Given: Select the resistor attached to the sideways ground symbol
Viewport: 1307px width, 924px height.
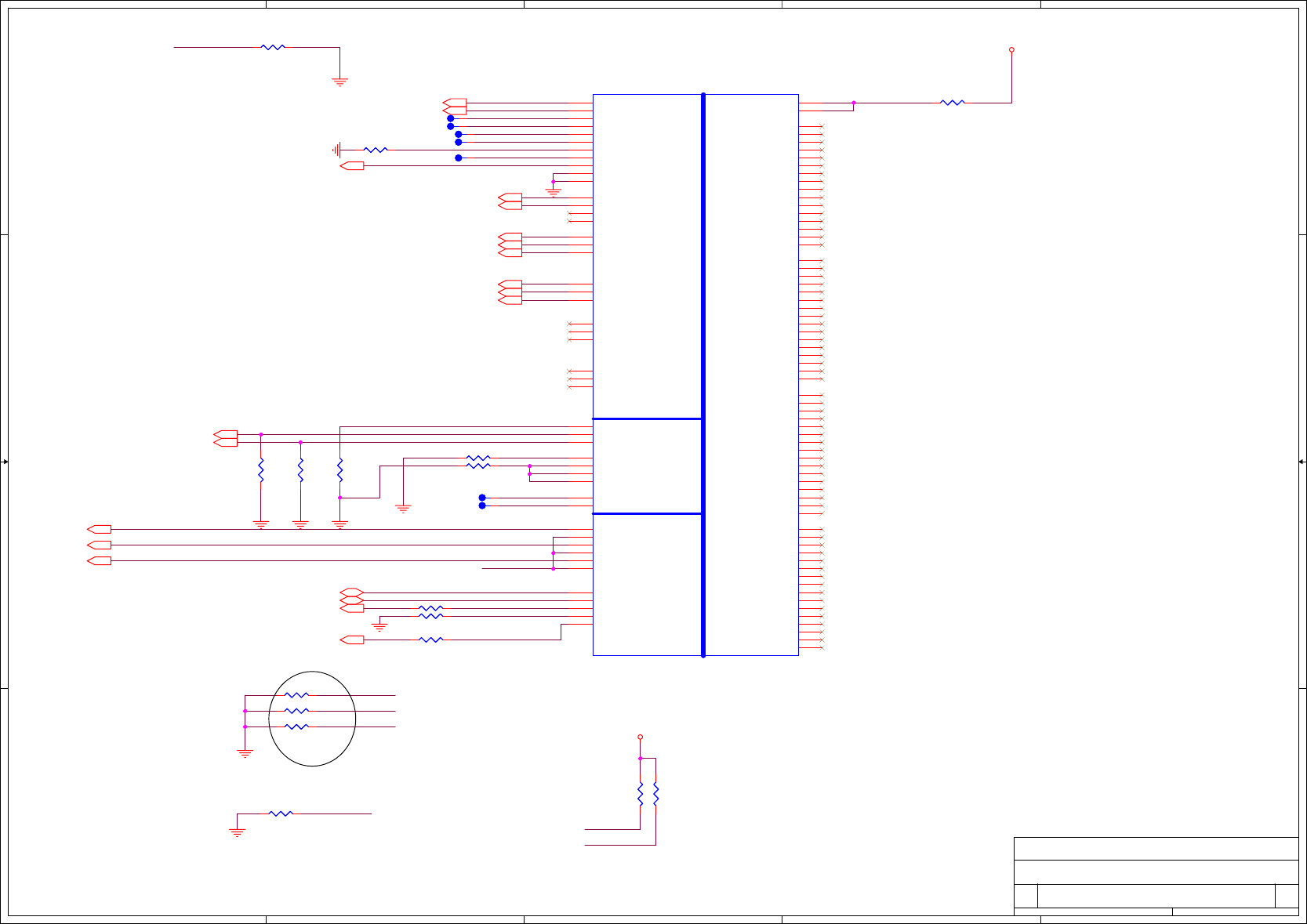Looking at the screenshot, I should (x=376, y=150).
